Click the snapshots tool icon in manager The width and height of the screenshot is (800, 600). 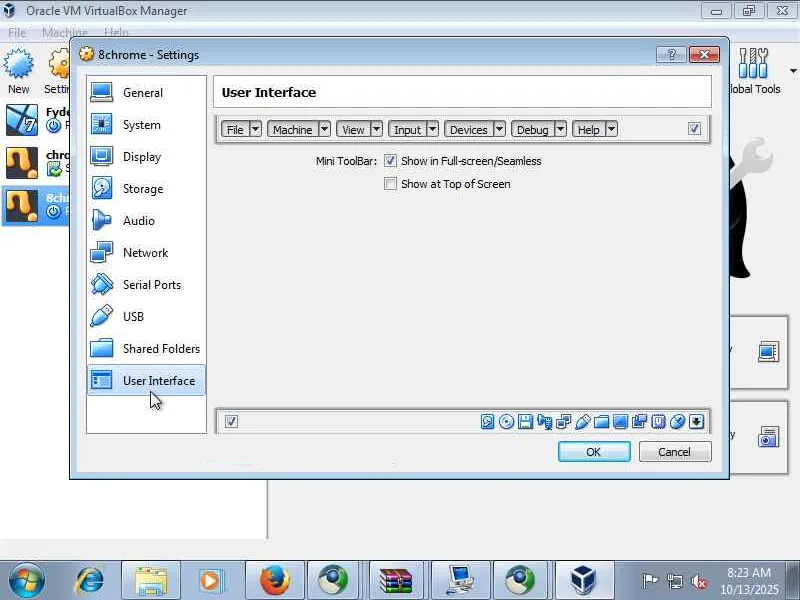coord(768,437)
